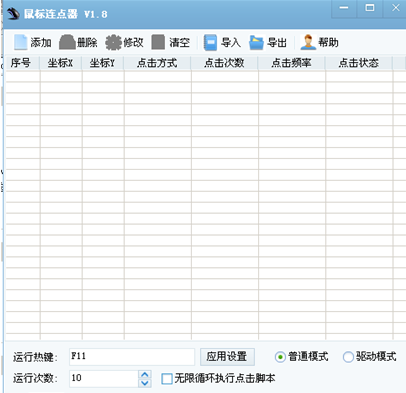The width and height of the screenshot is (406, 393).
Task: Increase 运行次数 with up arrow
Action: 145,374
